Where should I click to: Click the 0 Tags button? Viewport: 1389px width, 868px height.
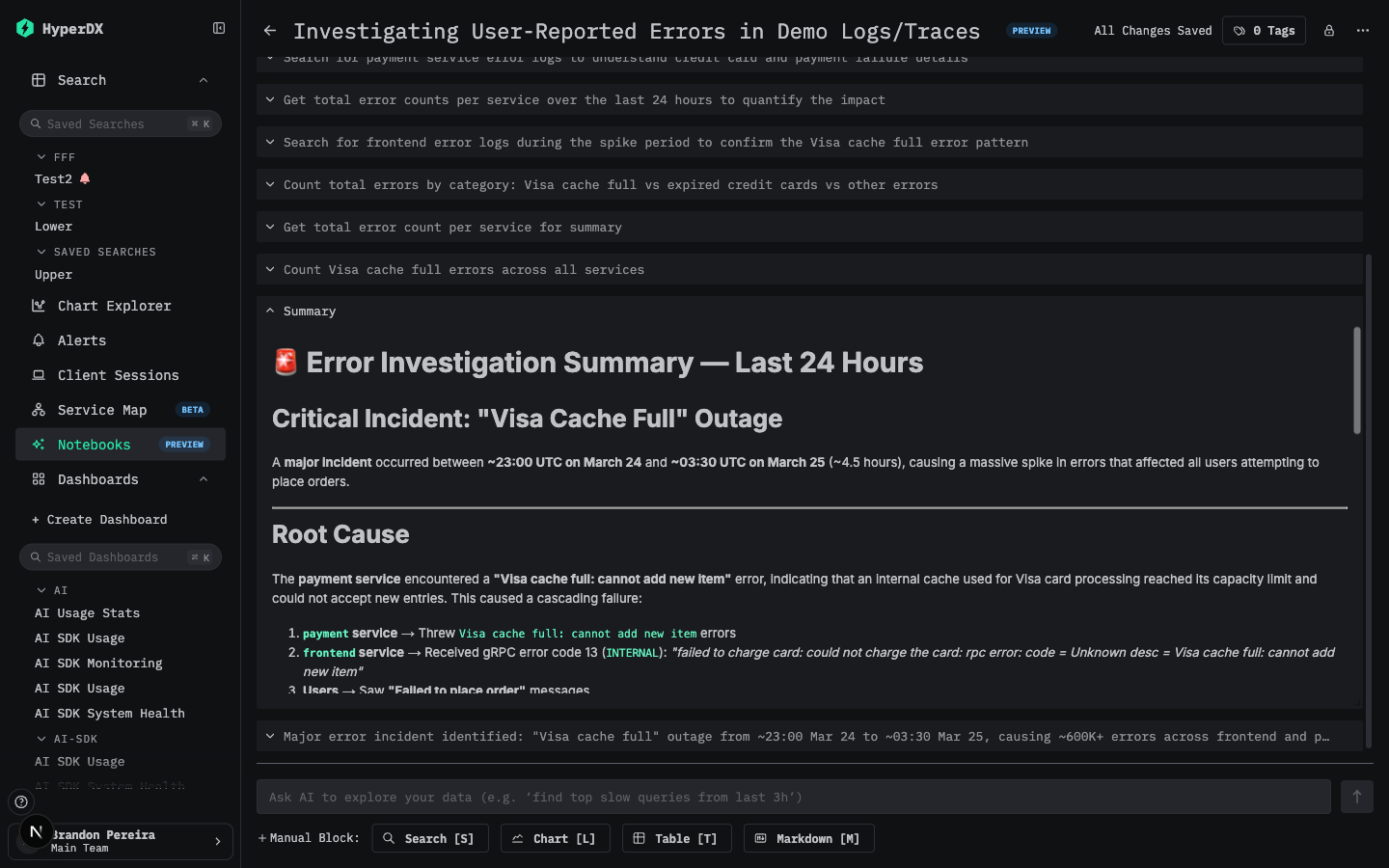coord(1264,30)
